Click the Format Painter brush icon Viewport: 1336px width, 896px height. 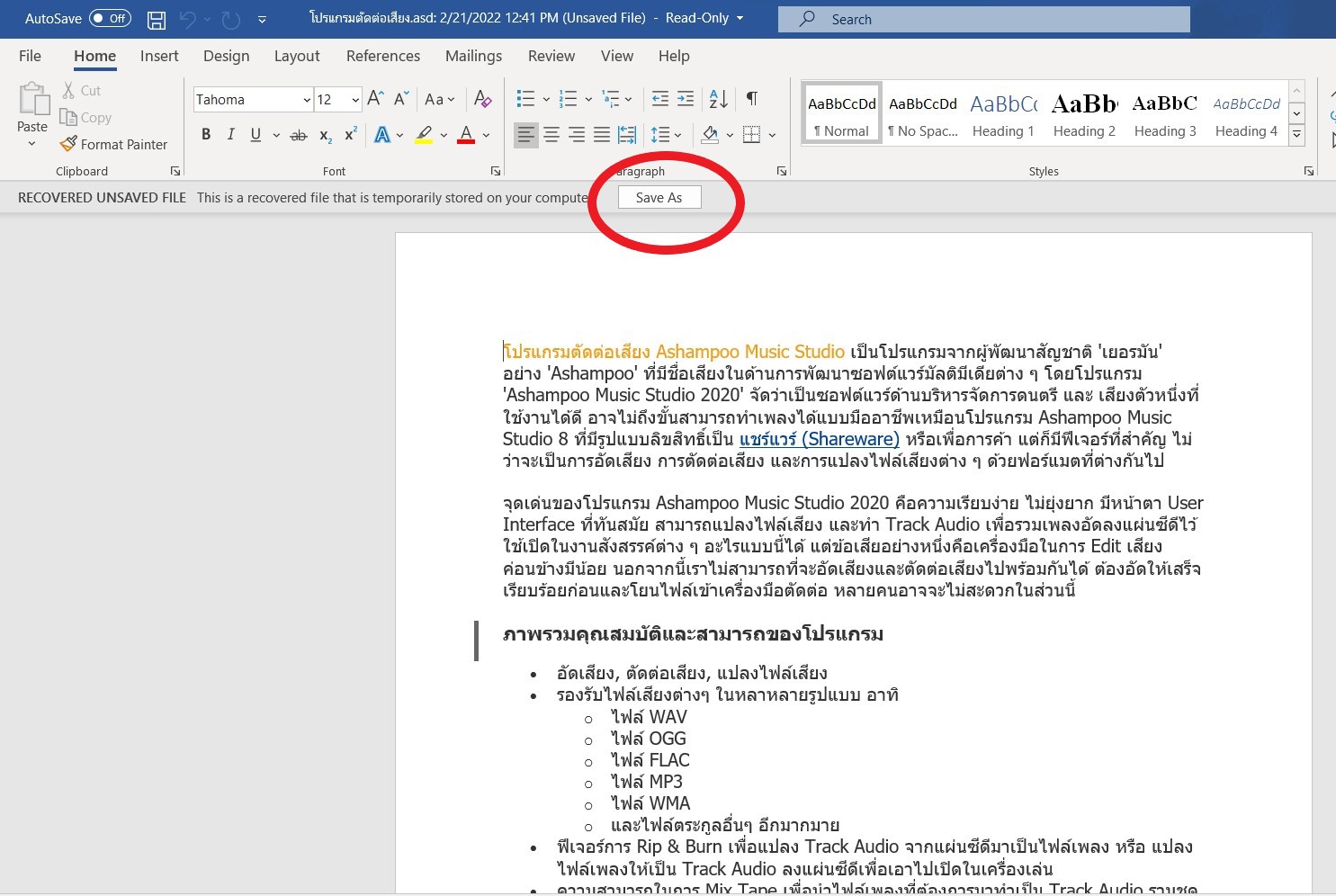tap(68, 144)
